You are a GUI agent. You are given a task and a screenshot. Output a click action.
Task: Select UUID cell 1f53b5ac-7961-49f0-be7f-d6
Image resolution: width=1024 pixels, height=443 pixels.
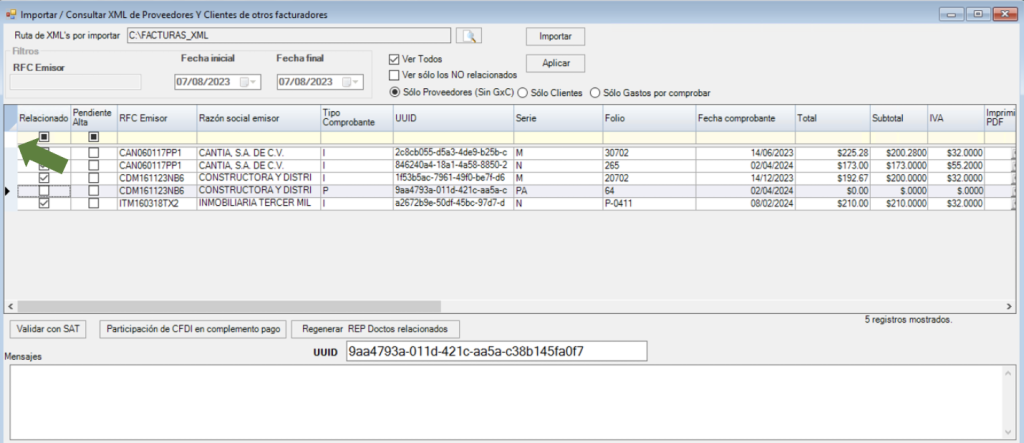453,178
